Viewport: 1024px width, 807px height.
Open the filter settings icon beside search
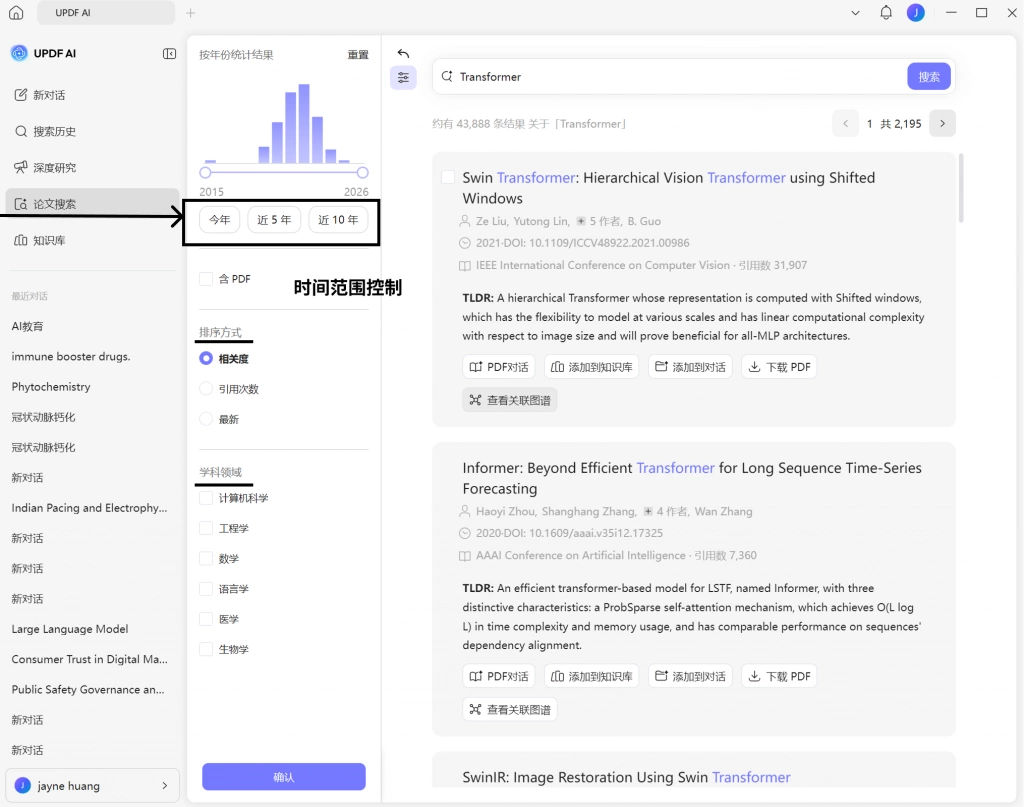pos(403,78)
